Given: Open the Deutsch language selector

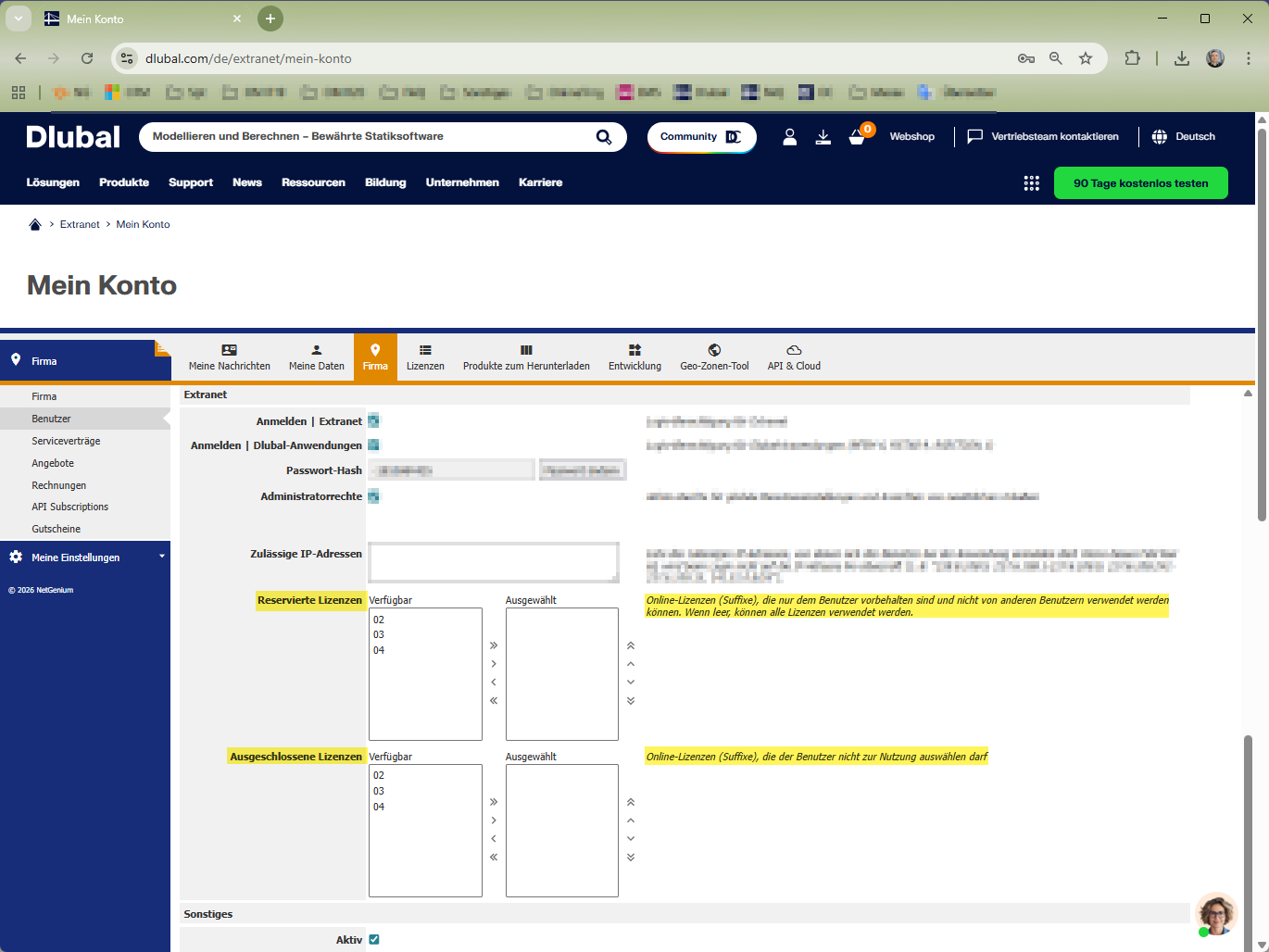Looking at the screenshot, I should point(1184,137).
